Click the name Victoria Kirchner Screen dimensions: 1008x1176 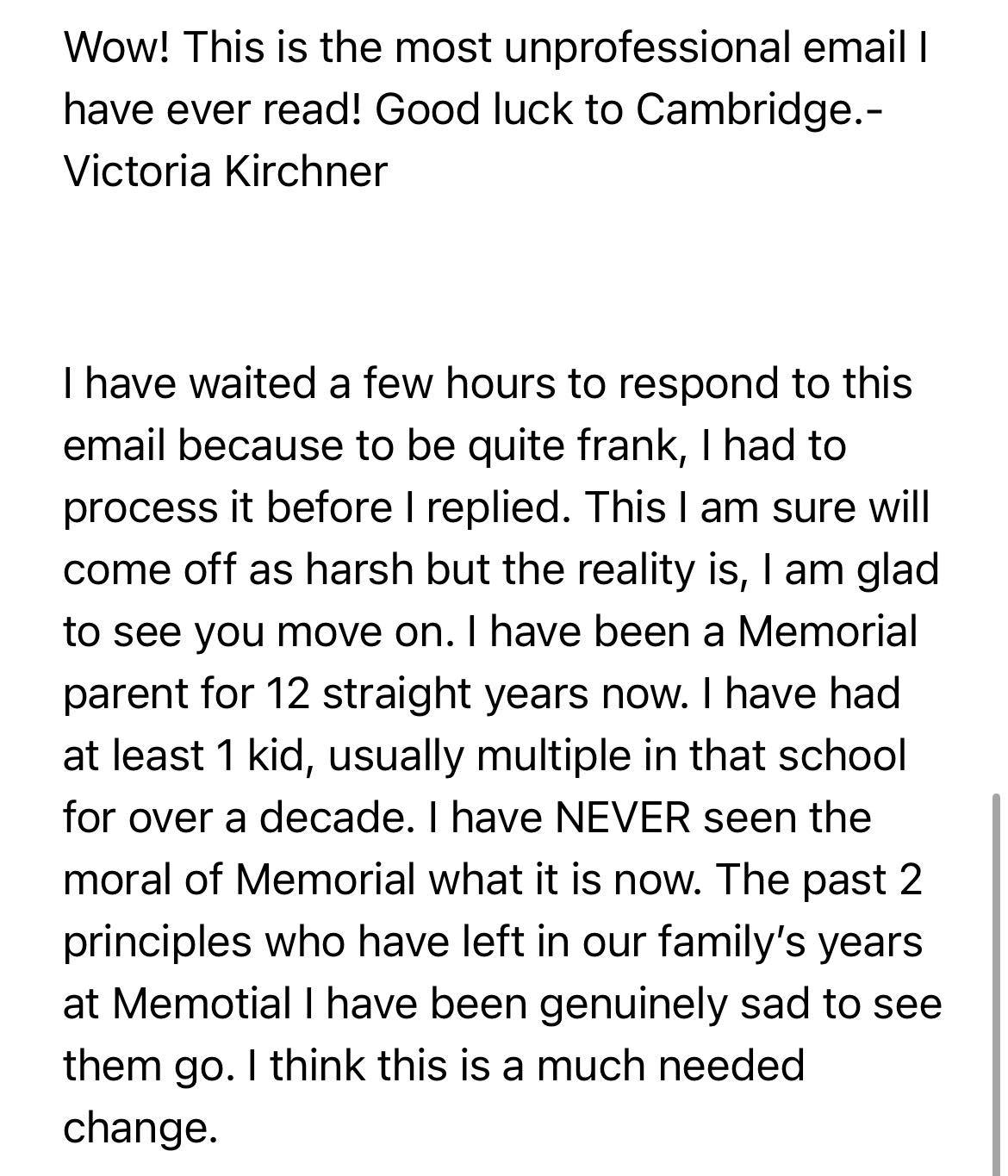[x=226, y=171]
